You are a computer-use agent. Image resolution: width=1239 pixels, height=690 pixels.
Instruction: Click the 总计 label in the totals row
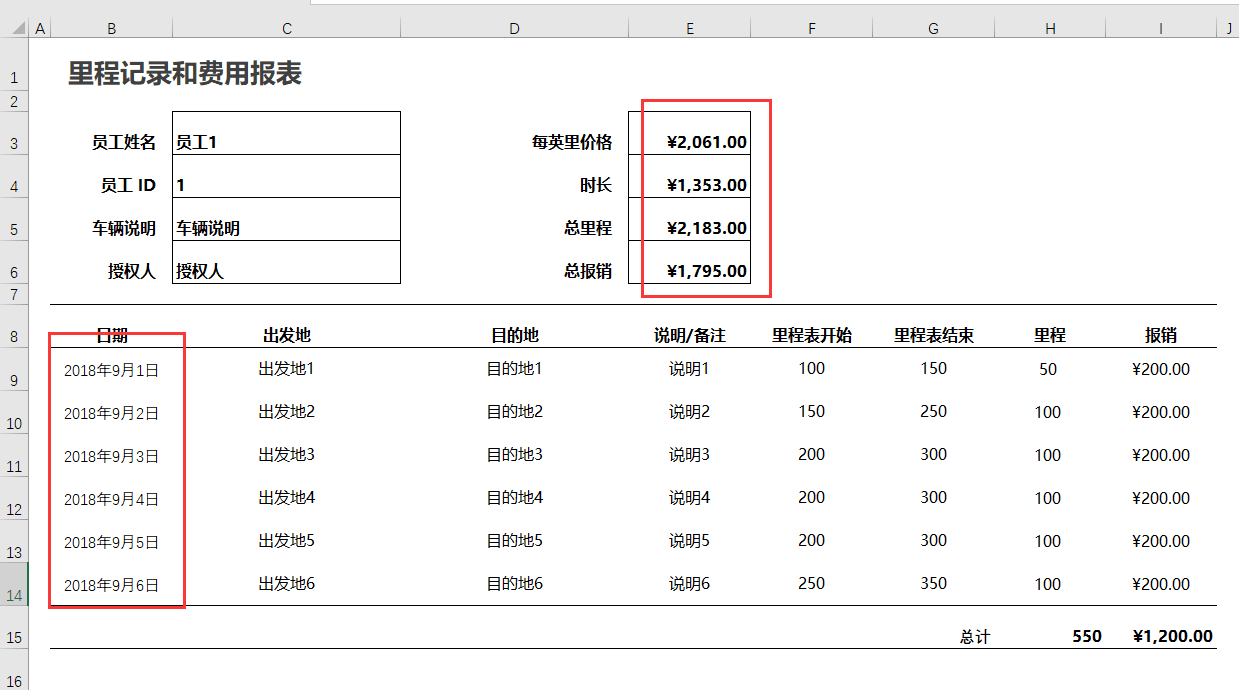coord(975,637)
